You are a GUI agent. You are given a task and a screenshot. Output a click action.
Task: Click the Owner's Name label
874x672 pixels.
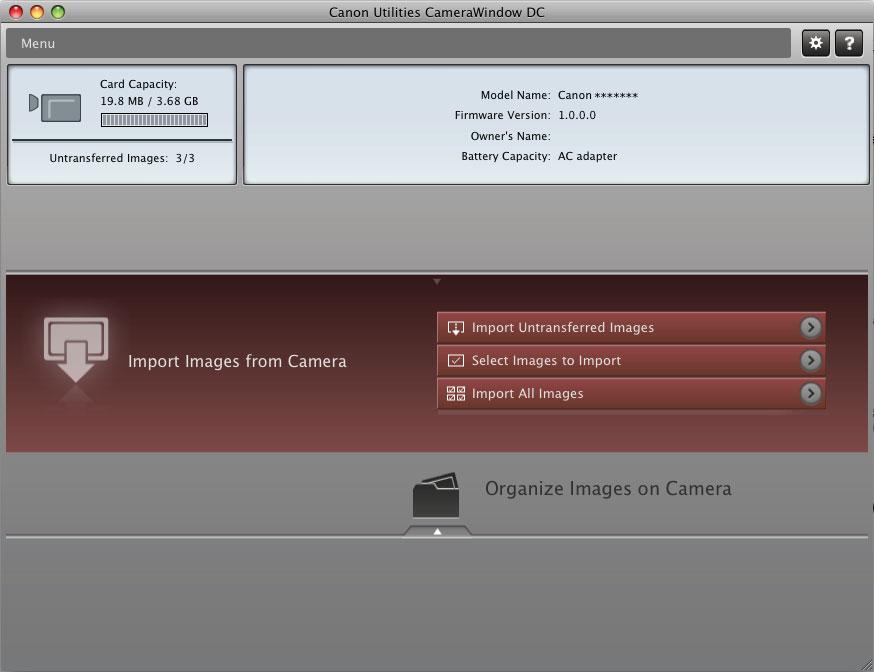(x=511, y=136)
